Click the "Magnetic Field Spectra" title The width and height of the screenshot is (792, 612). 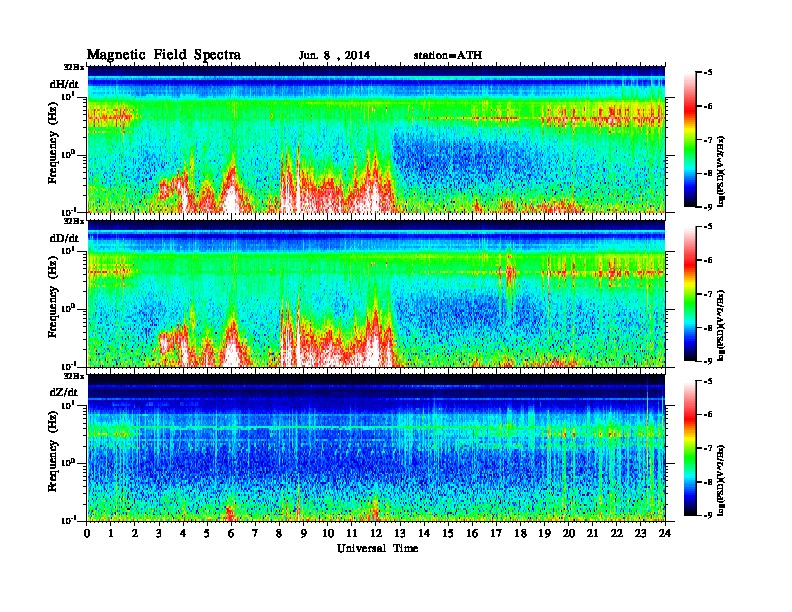tap(164, 55)
